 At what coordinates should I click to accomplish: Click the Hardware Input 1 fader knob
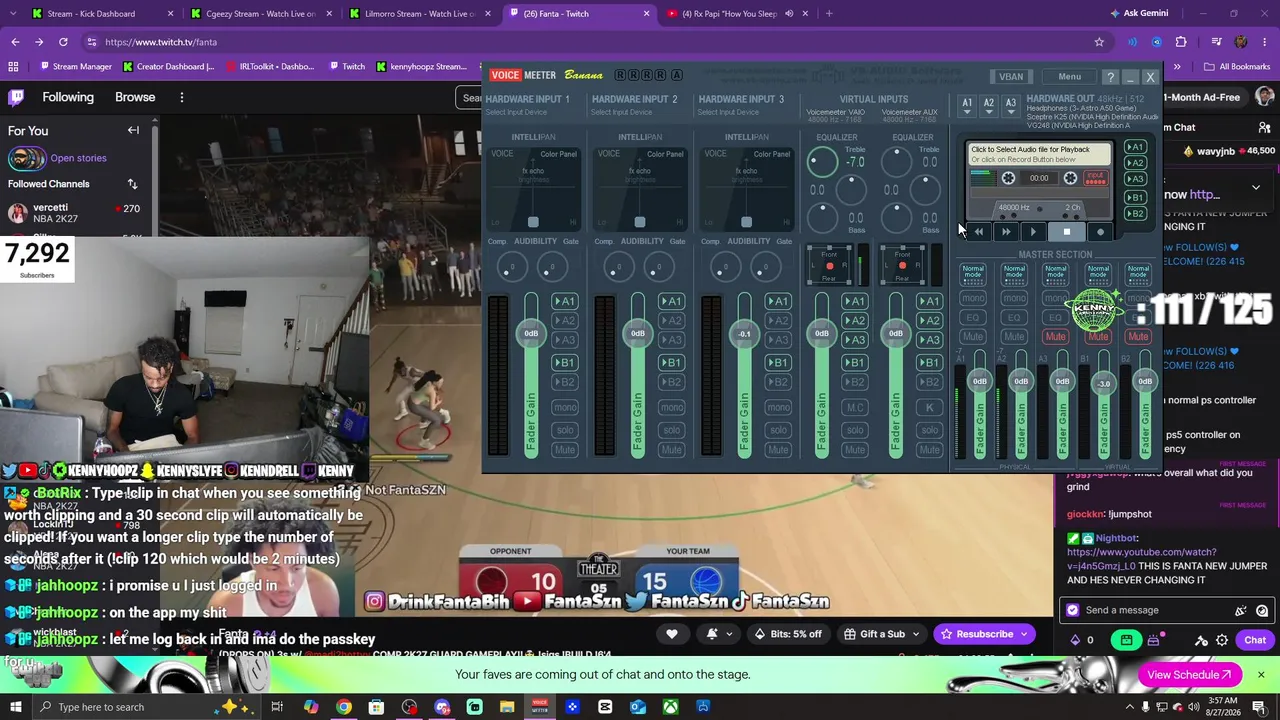pyautogui.click(x=531, y=333)
